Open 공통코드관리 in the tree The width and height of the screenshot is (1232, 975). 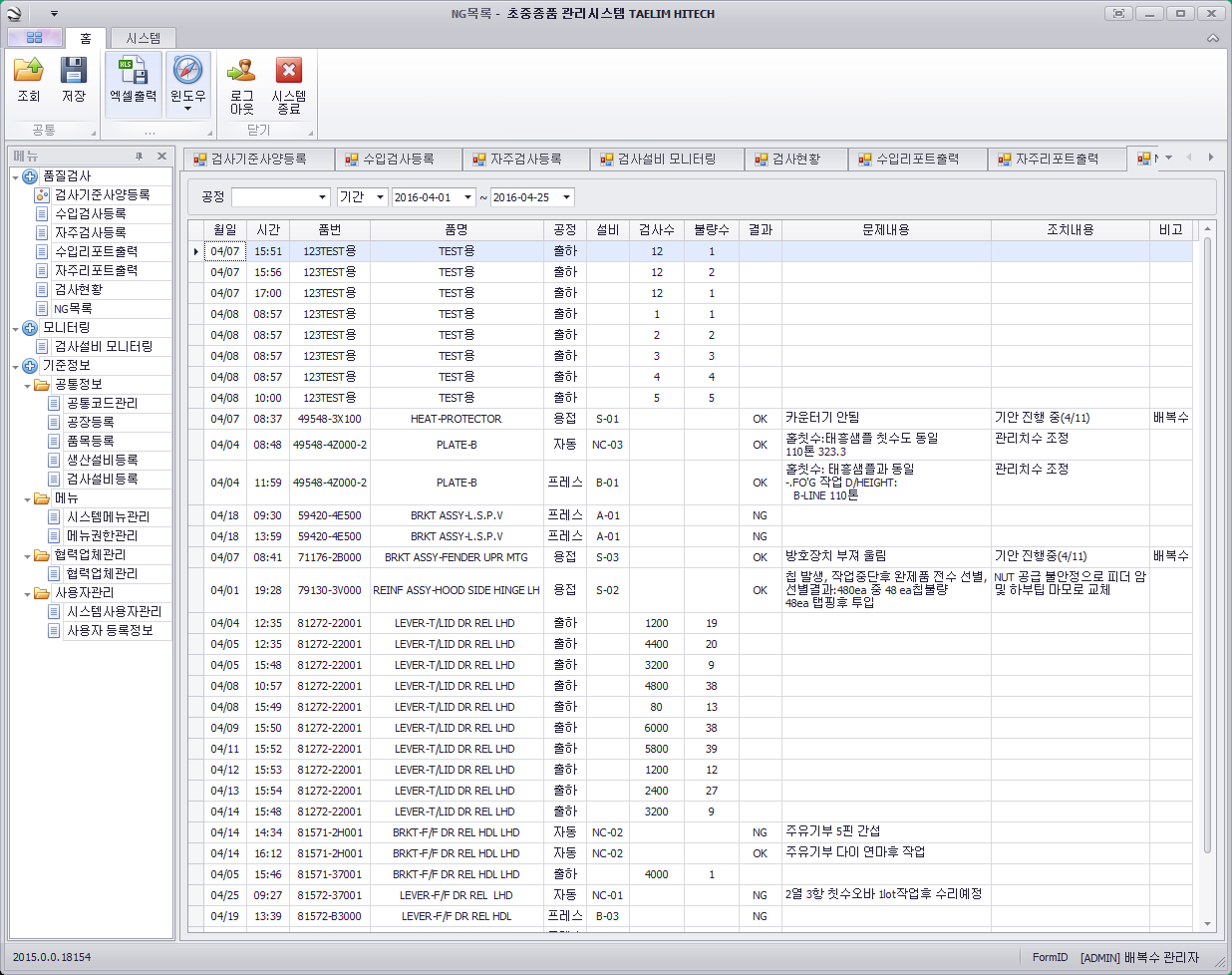click(x=102, y=404)
